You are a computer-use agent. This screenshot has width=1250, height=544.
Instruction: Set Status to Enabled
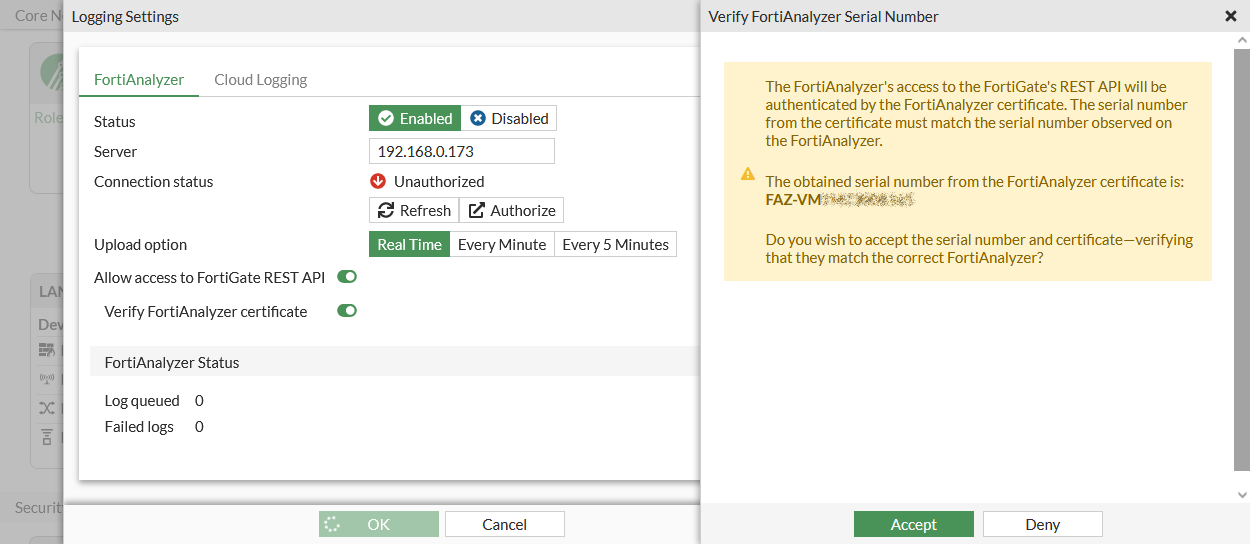pos(415,118)
